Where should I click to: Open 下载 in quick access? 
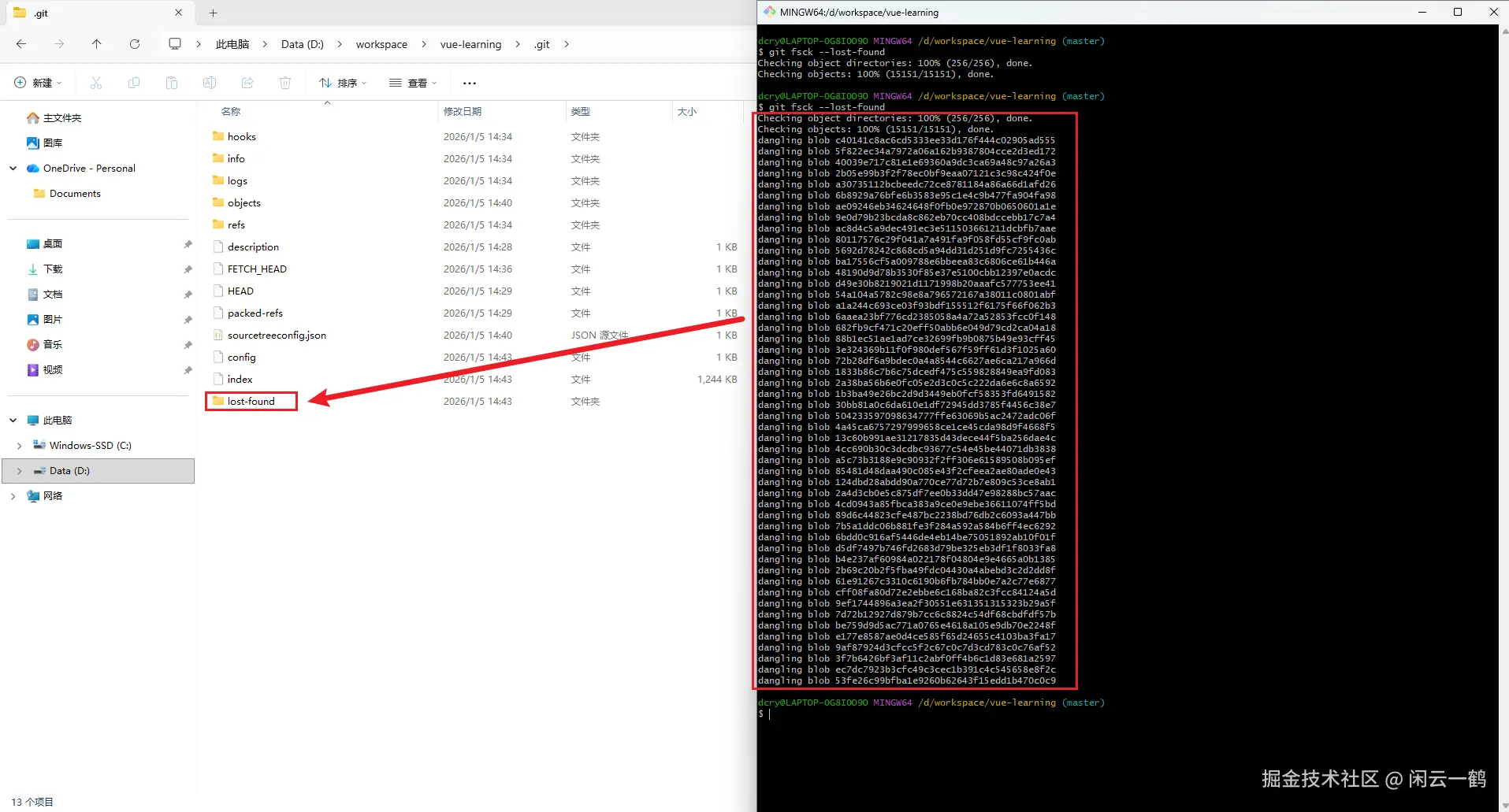point(44,269)
